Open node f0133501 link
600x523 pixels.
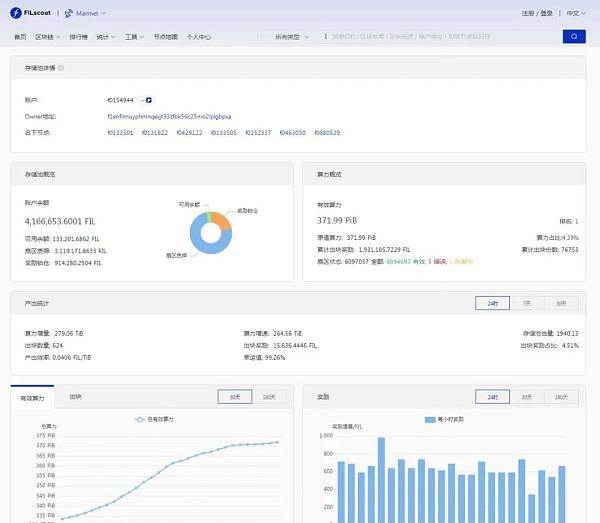tap(120, 132)
